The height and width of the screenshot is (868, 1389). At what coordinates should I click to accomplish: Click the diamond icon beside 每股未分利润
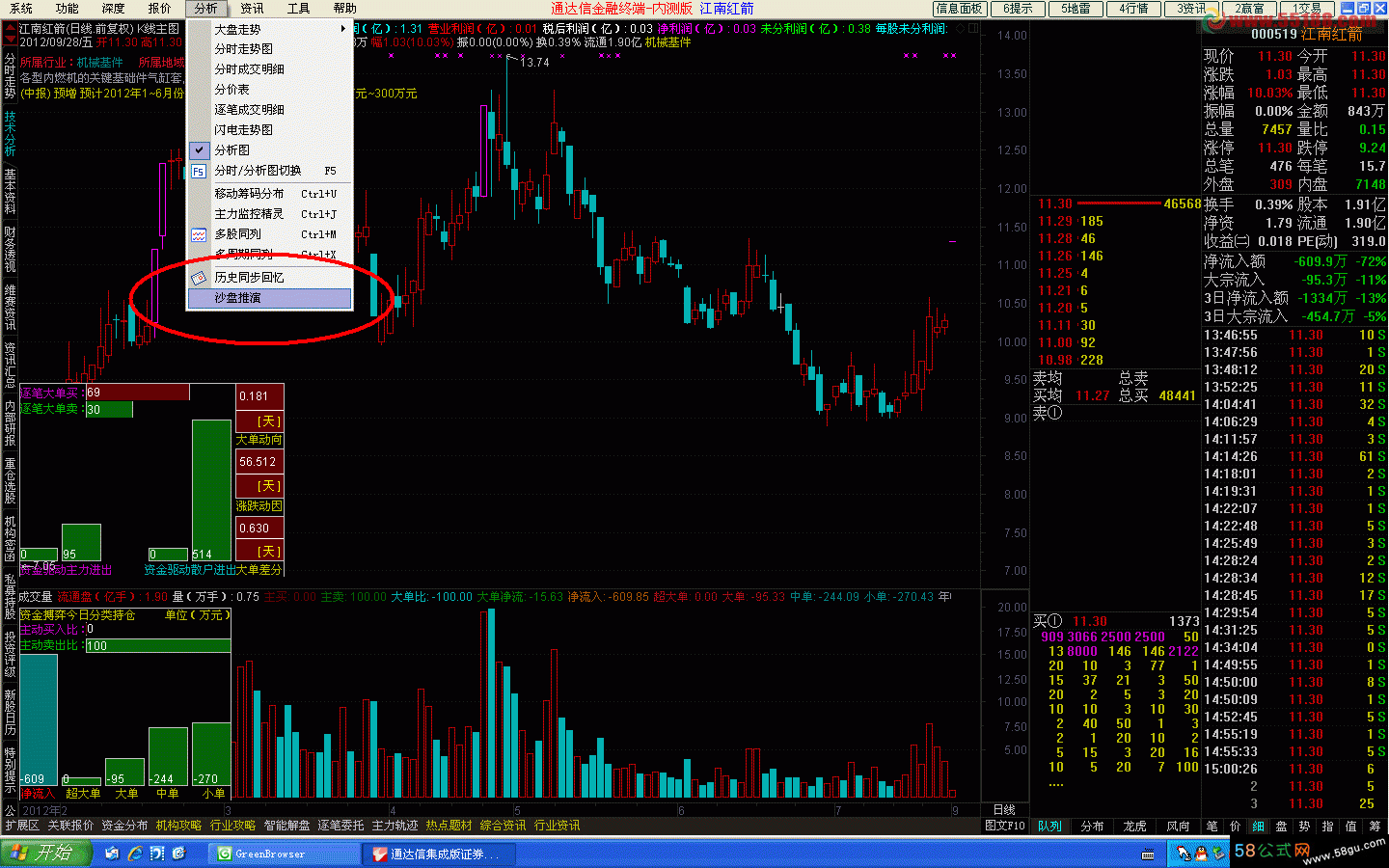click(961, 29)
